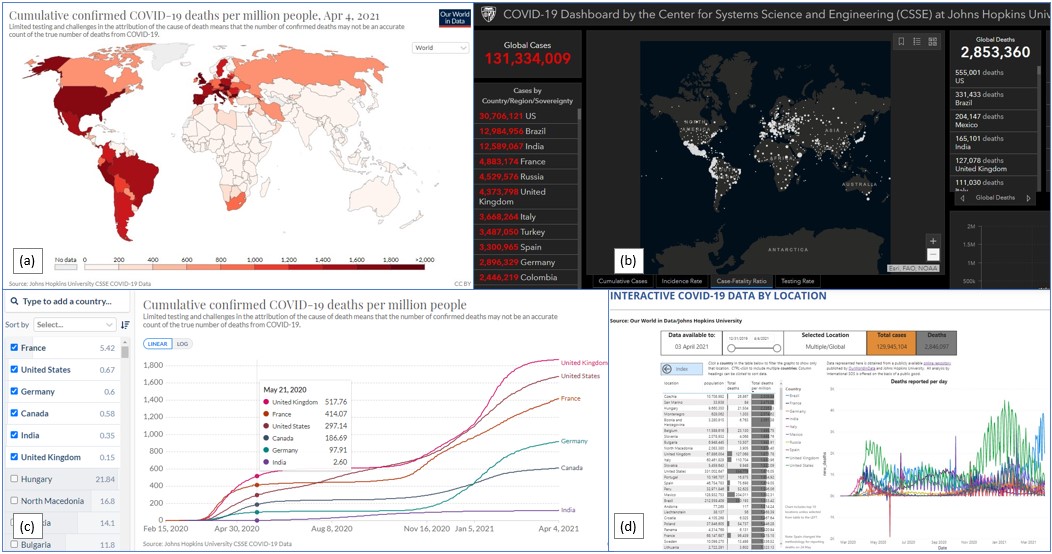Uncheck the United Kingdom checkbox
The image size is (1052, 554).
(15, 457)
